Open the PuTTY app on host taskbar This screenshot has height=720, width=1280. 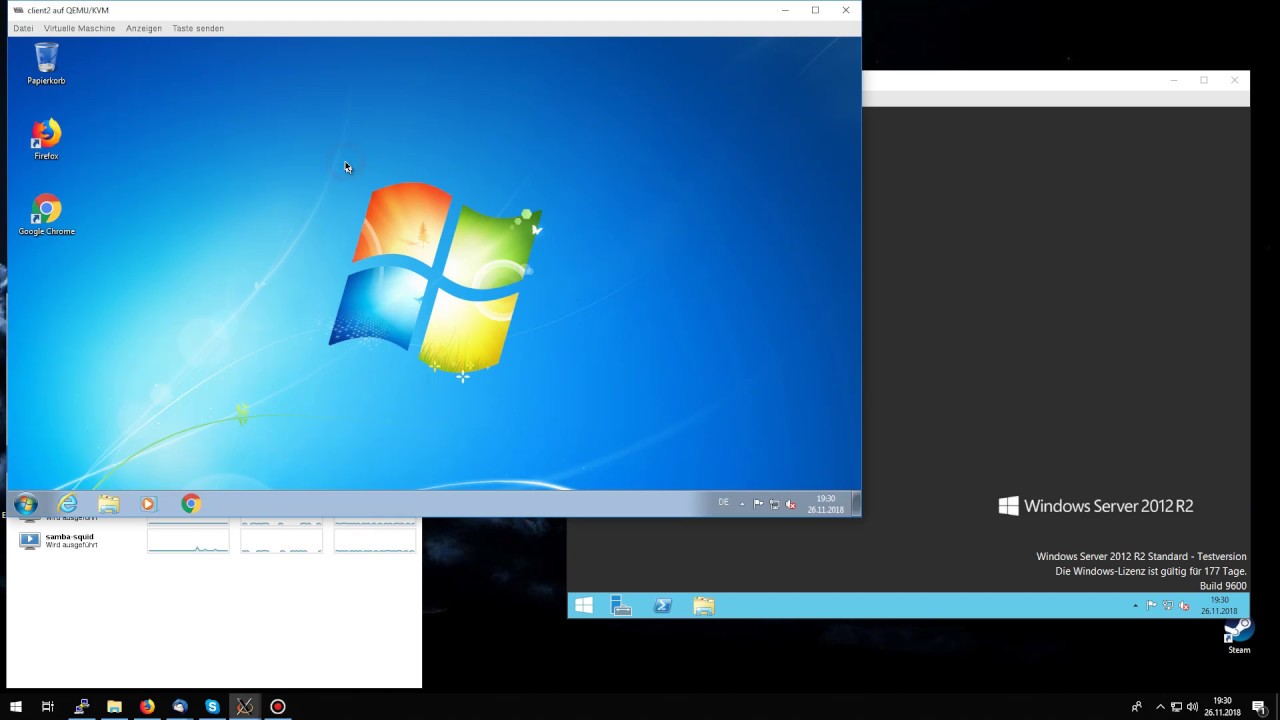pos(82,707)
